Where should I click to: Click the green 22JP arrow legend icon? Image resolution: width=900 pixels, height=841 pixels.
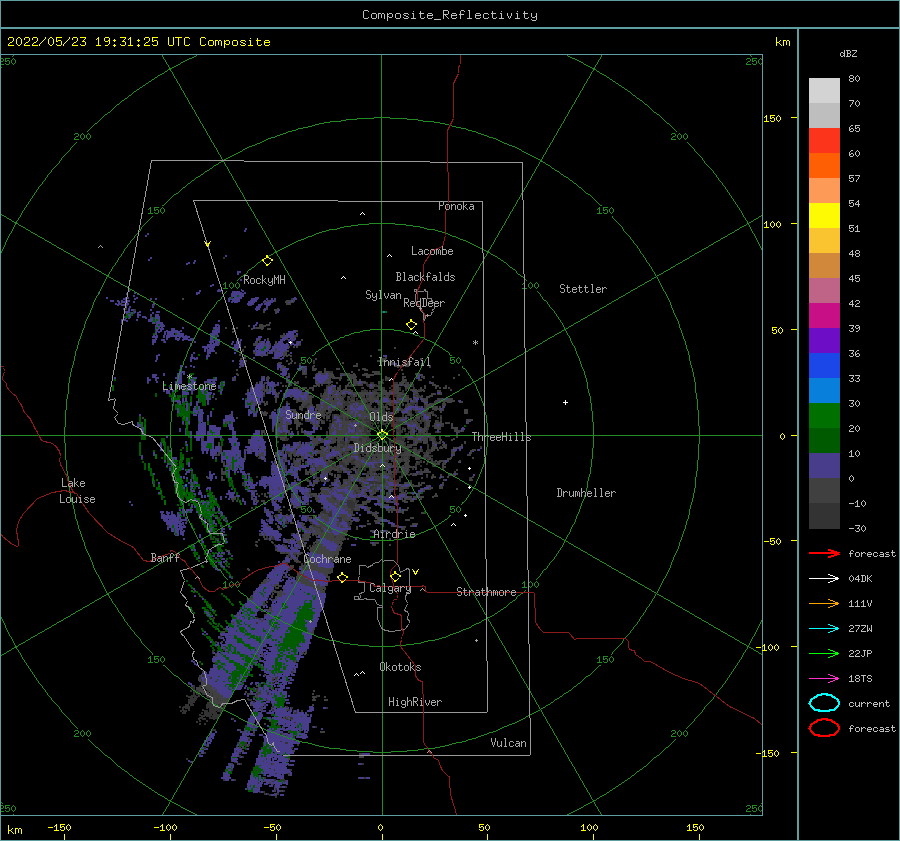point(824,653)
